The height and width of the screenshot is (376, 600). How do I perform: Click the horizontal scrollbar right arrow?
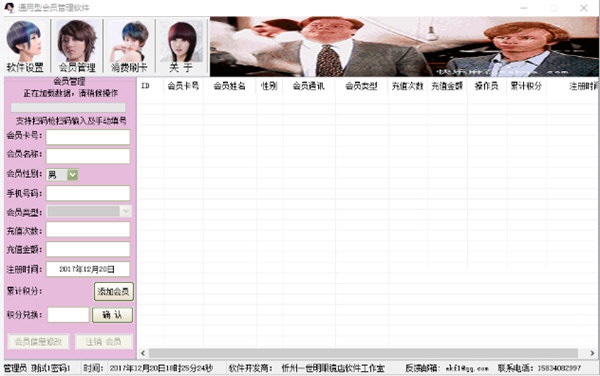pyautogui.click(x=592, y=353)
